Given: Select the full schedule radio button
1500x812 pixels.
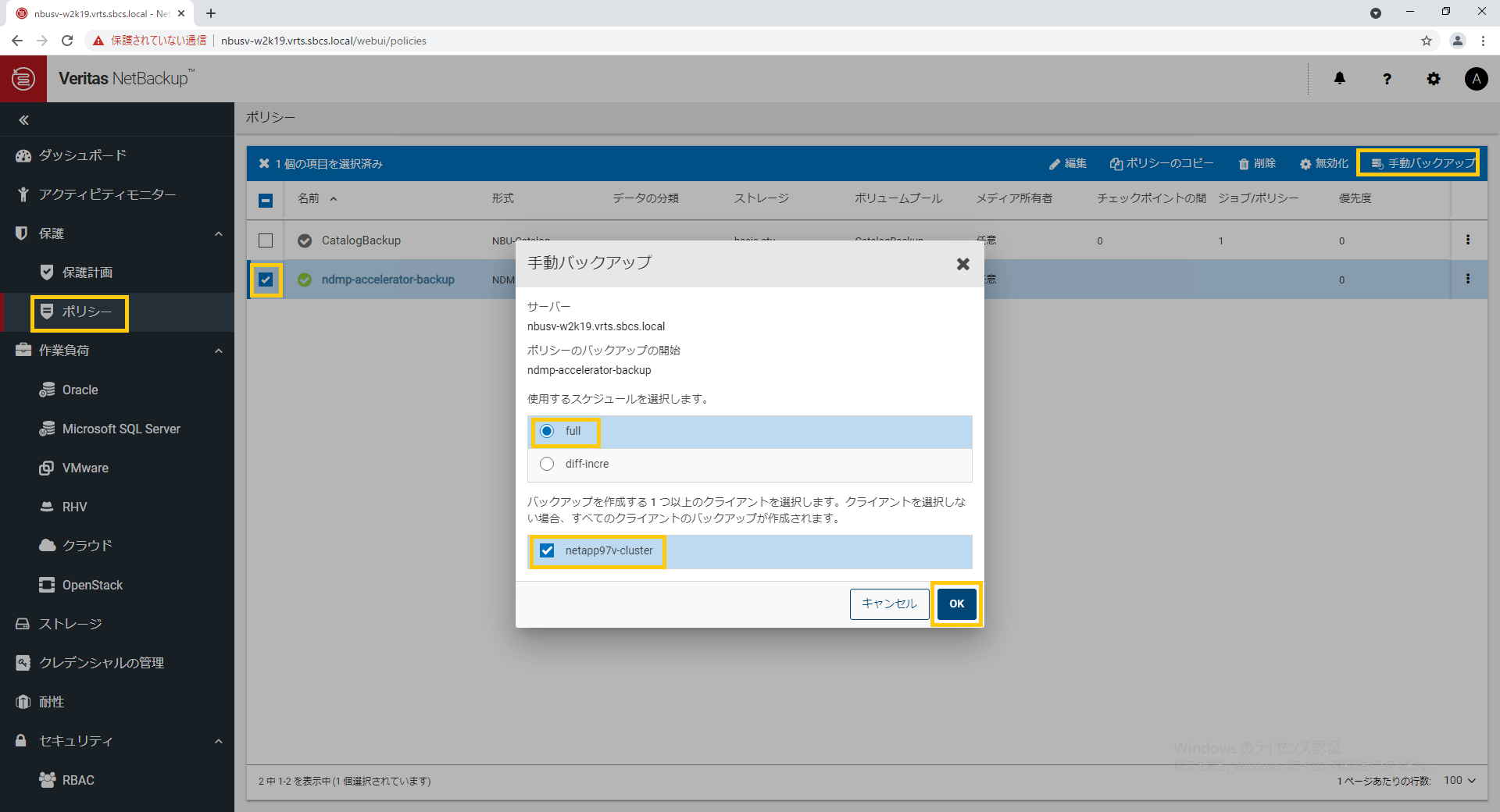Looking at the screenshot, I should point(547,431).
